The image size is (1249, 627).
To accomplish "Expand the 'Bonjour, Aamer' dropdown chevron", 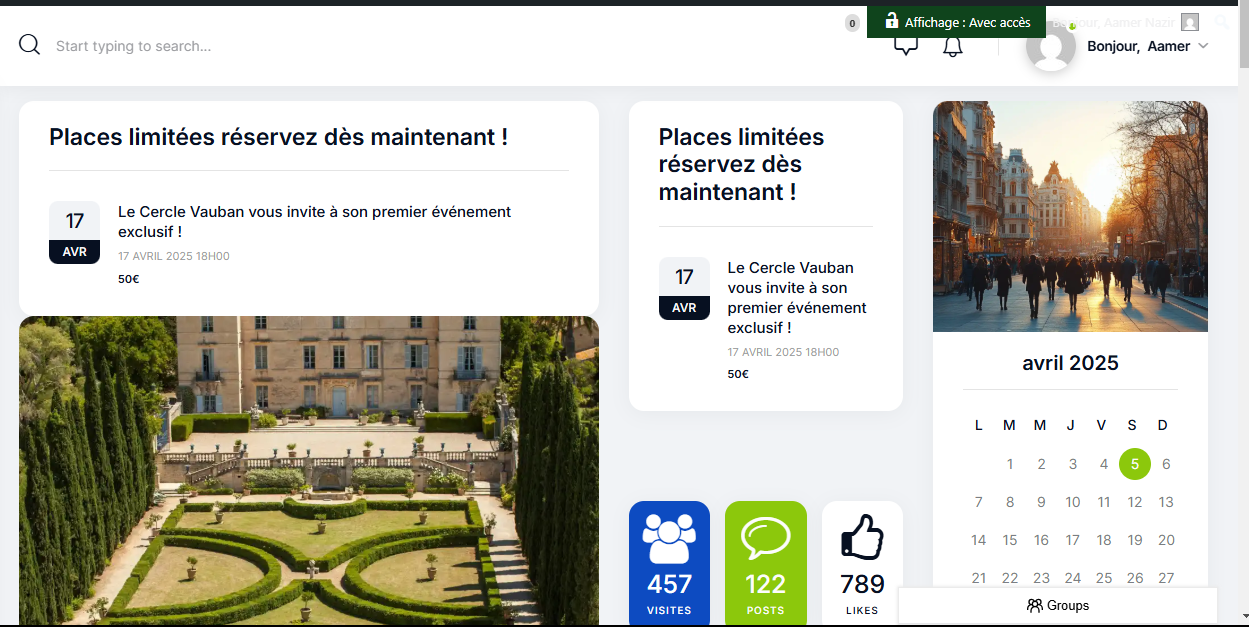I will tap(1203, 46).
